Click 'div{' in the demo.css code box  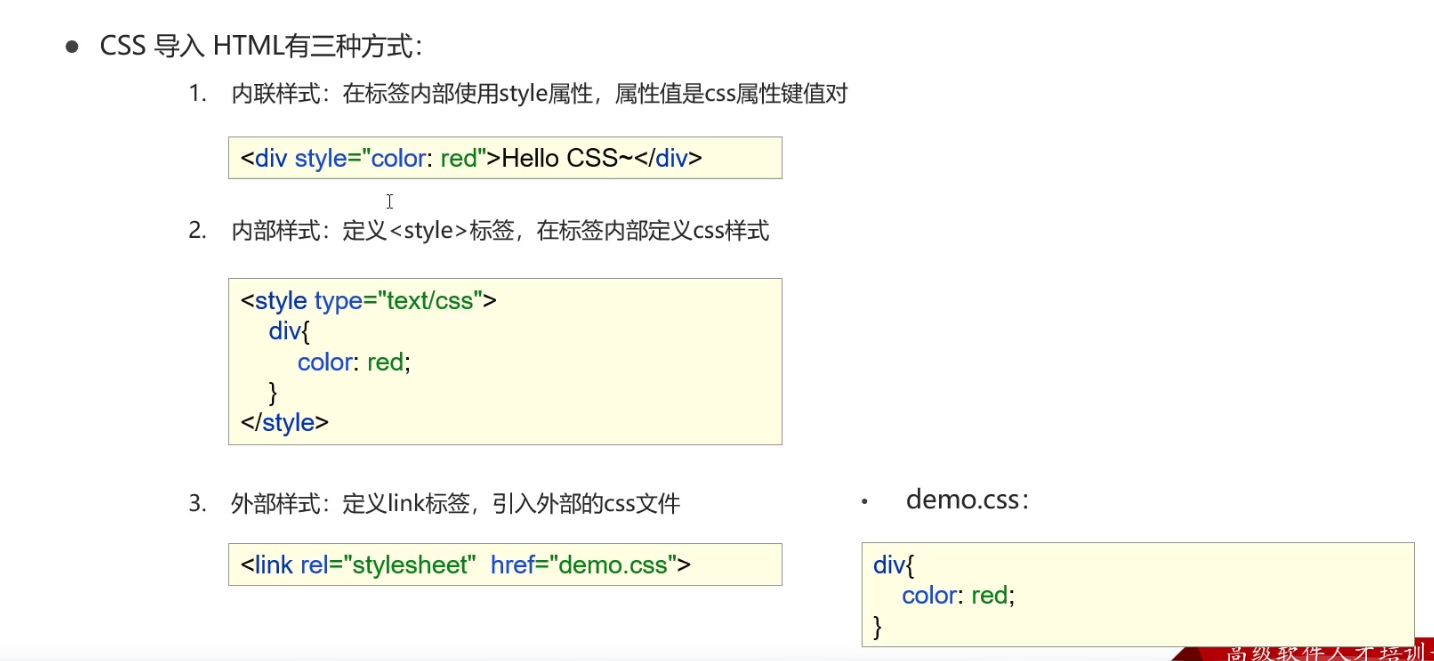pyautogui.click(x=894, y=565)
